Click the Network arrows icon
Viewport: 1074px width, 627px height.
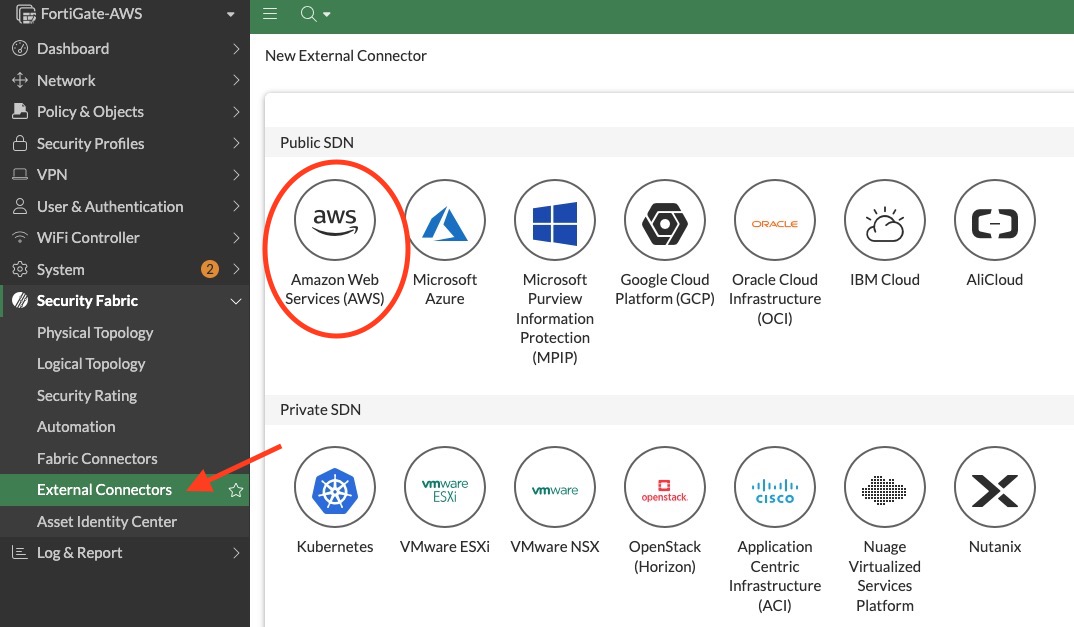click(x=20, y=80)
